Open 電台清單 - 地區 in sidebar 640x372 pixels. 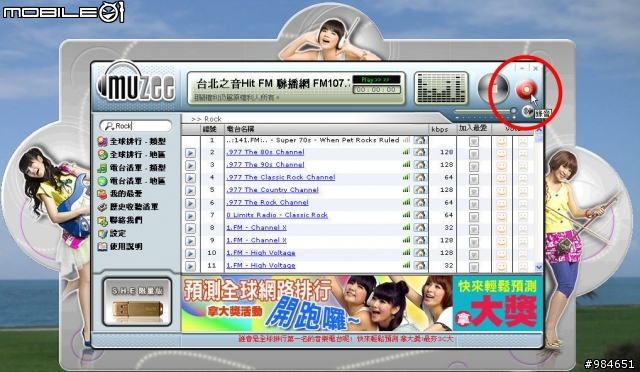[131, 181]
